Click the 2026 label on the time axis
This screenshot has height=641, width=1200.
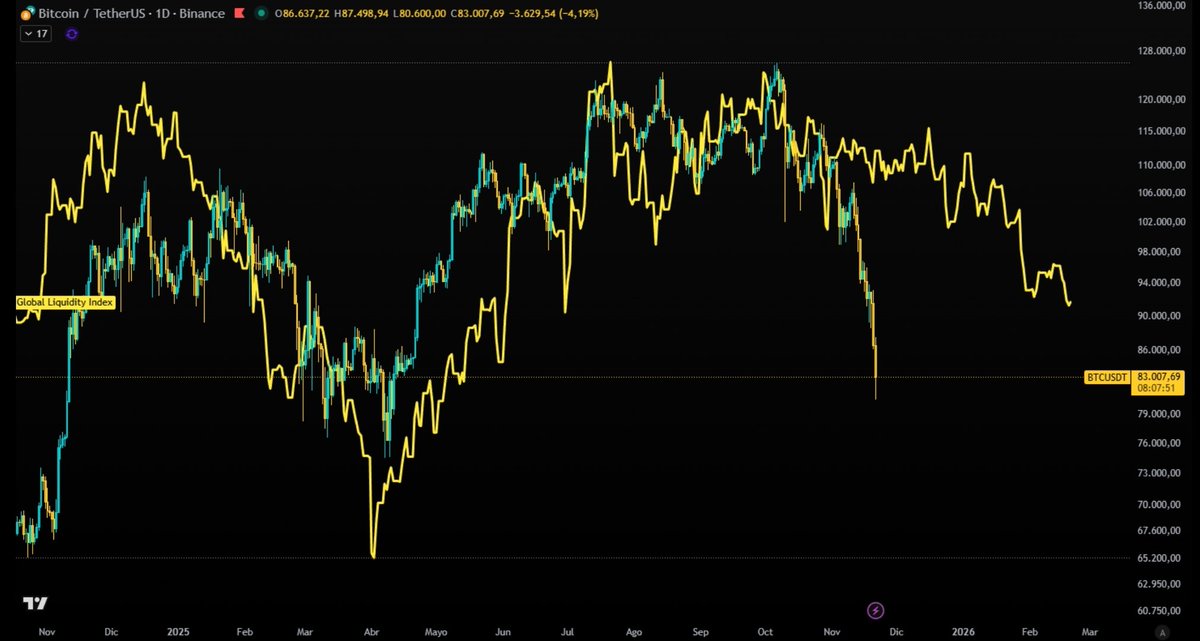click(963, 632)
